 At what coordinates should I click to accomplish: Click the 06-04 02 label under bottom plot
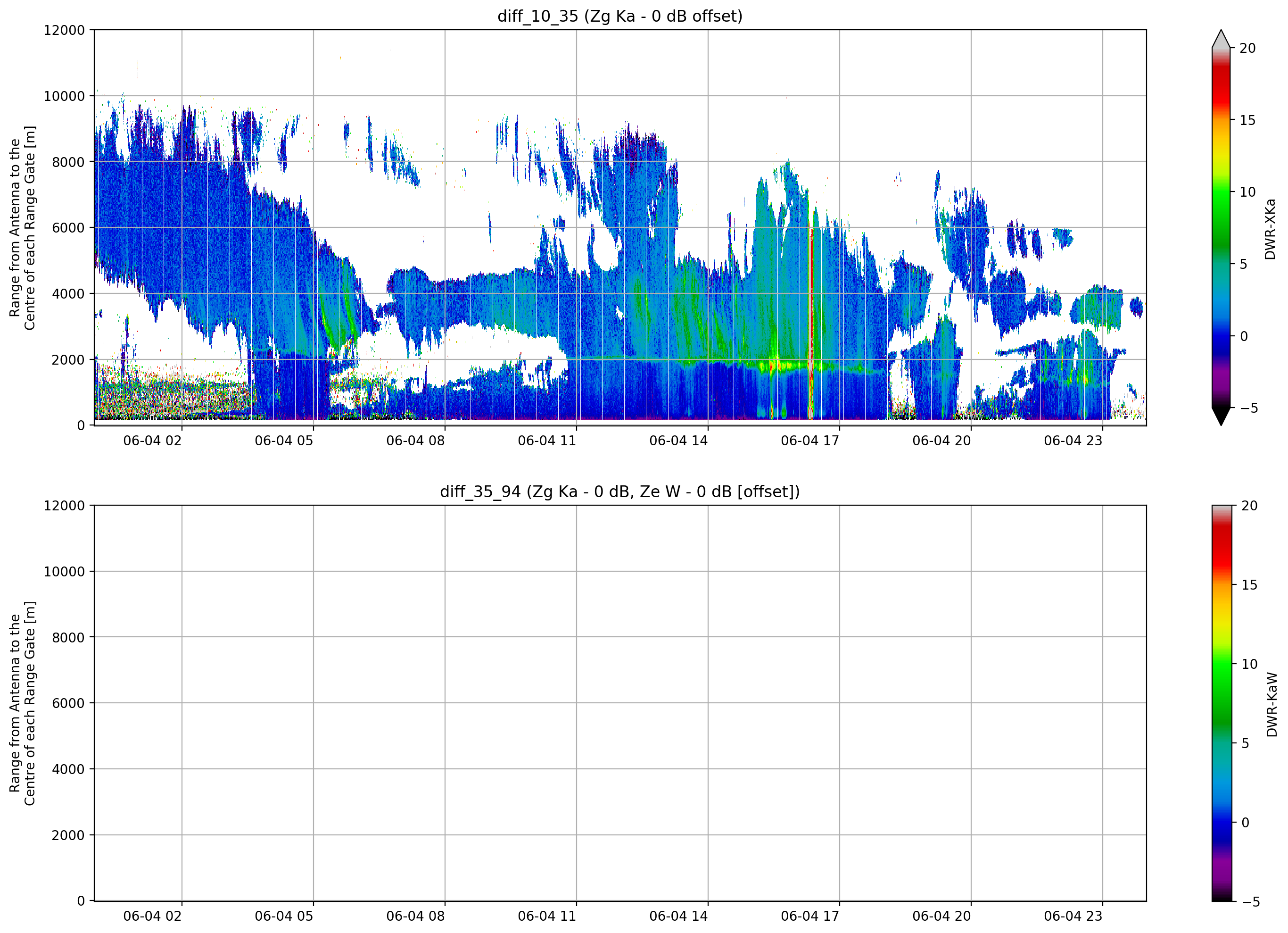click(152, 916)
